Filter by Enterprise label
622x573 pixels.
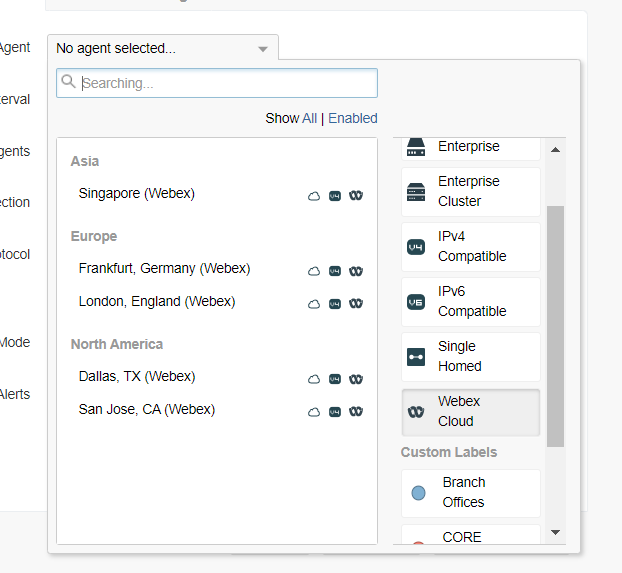point(471,148)
